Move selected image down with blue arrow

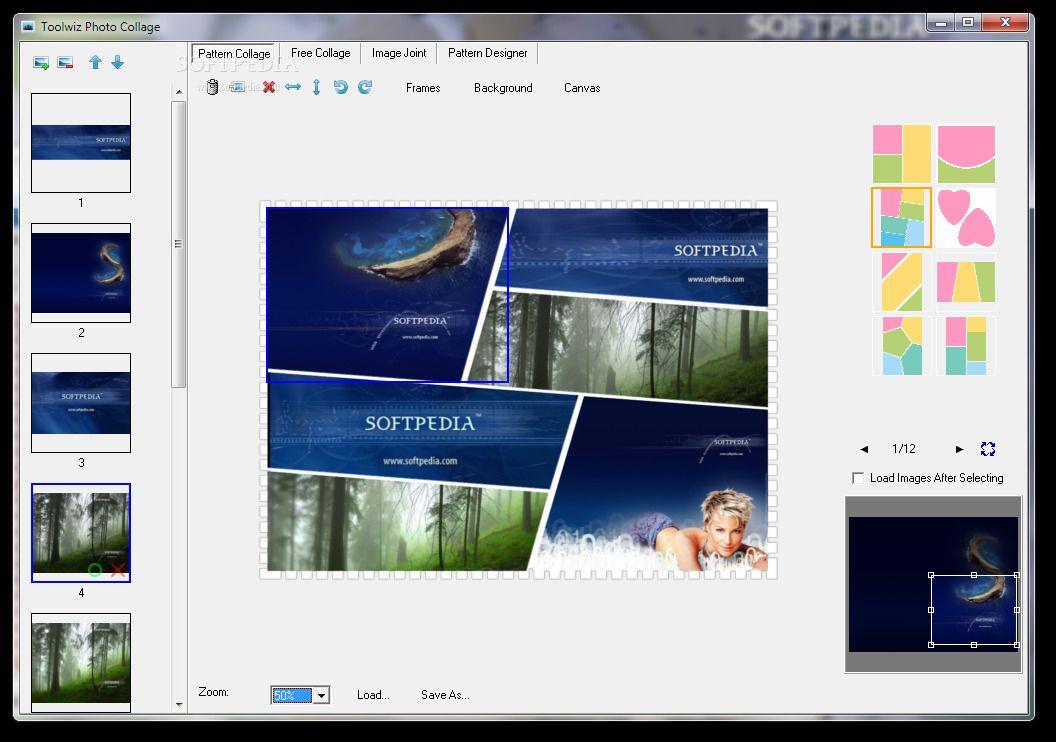118,62
